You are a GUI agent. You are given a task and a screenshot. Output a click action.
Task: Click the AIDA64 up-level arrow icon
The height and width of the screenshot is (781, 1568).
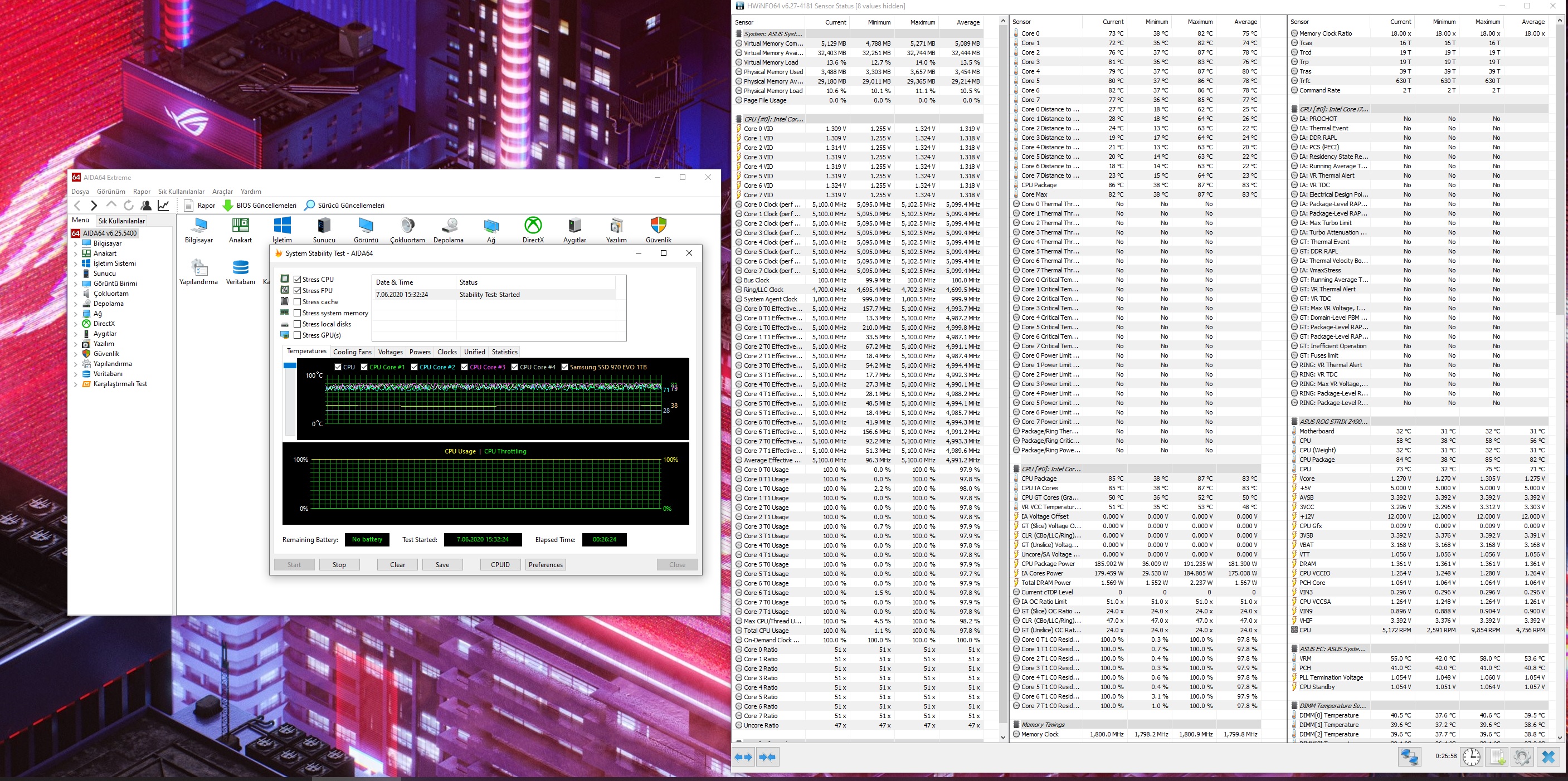(x=111, y=205)
